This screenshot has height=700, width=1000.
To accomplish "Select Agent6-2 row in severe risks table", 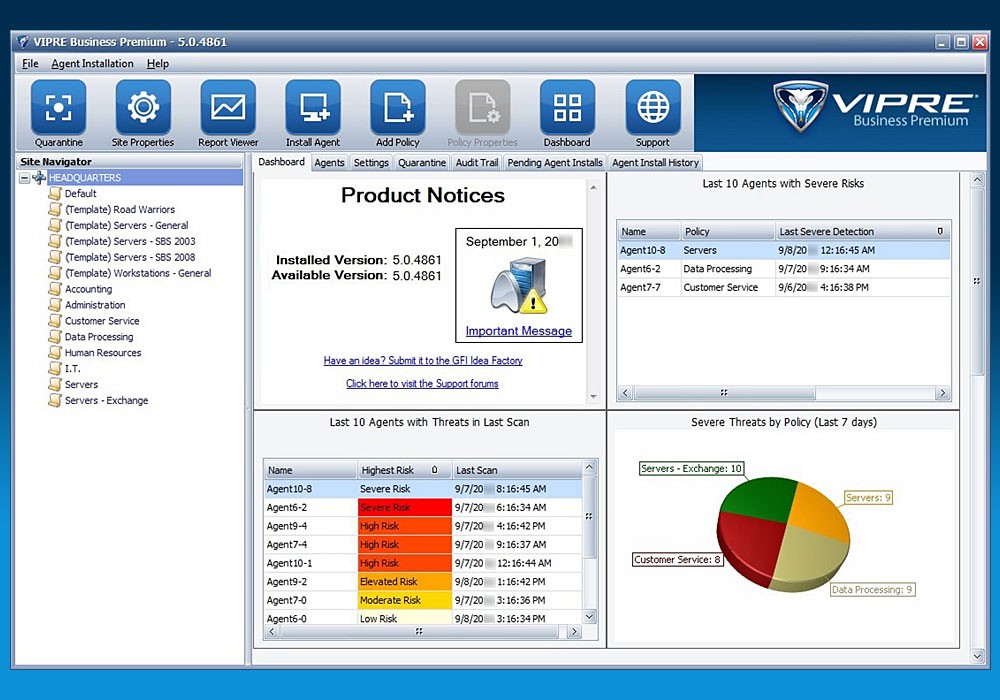I will (x=783, y=269).
